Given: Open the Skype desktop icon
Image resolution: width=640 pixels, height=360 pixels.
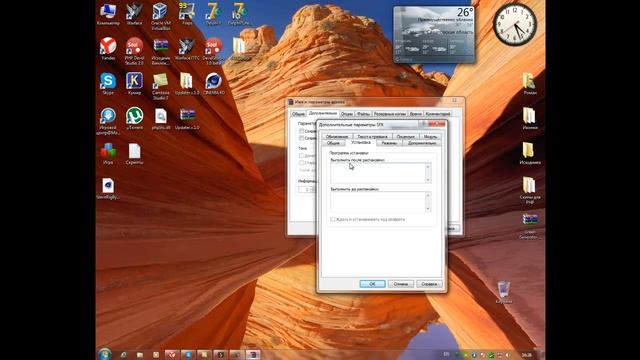Looking at the screenshot, I should 108,84.
